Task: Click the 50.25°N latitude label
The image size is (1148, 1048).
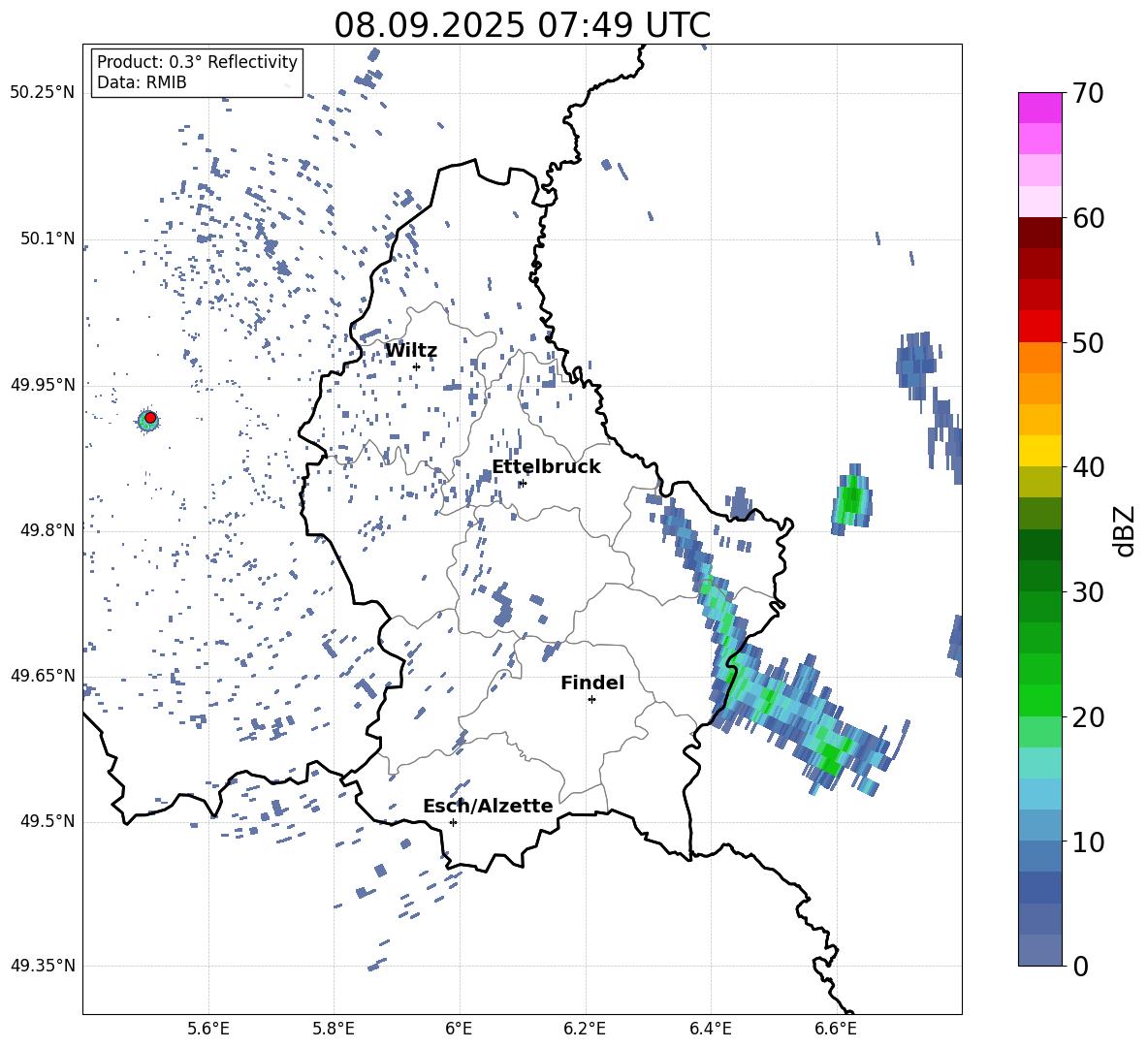Action: [42, 93]
